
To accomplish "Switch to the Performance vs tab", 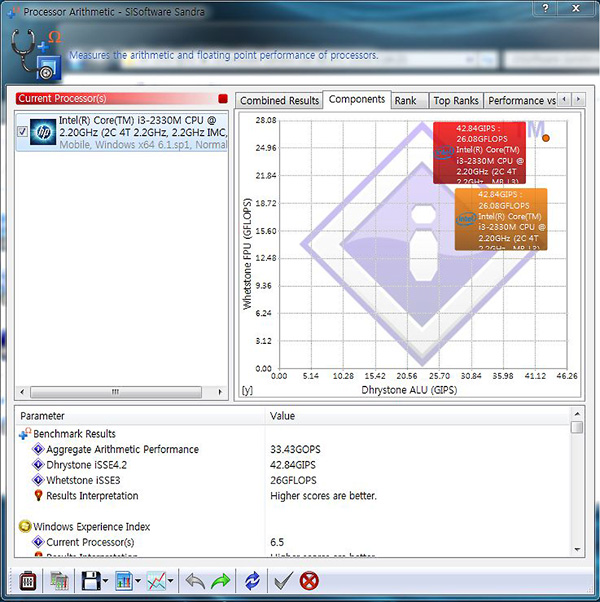I will point(521,101).
